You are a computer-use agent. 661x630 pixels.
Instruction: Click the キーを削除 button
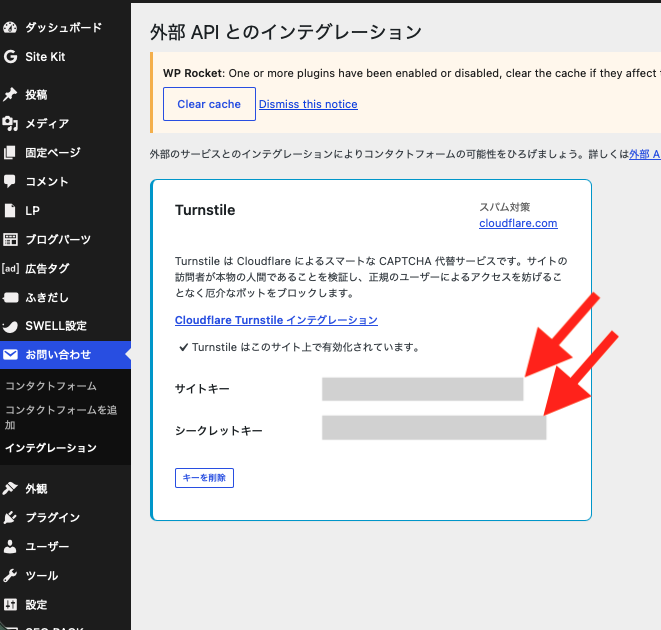click(x=204, y=478)
